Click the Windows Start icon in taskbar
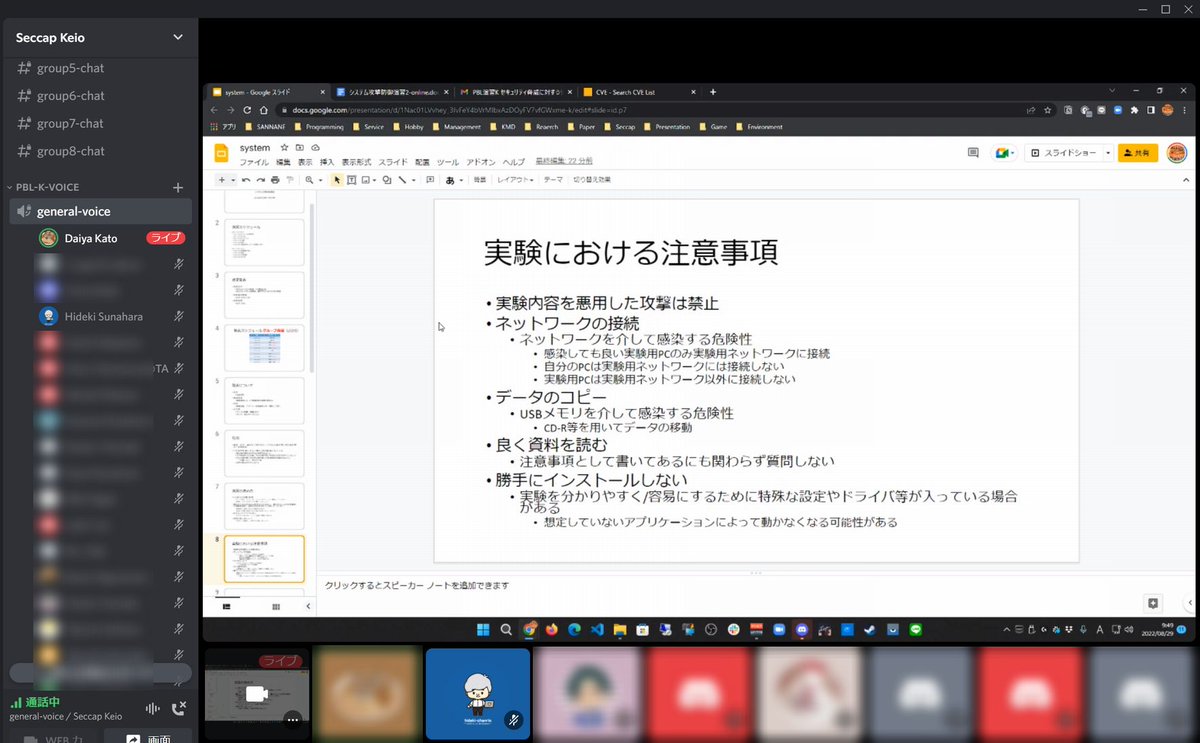 [483, 630]
